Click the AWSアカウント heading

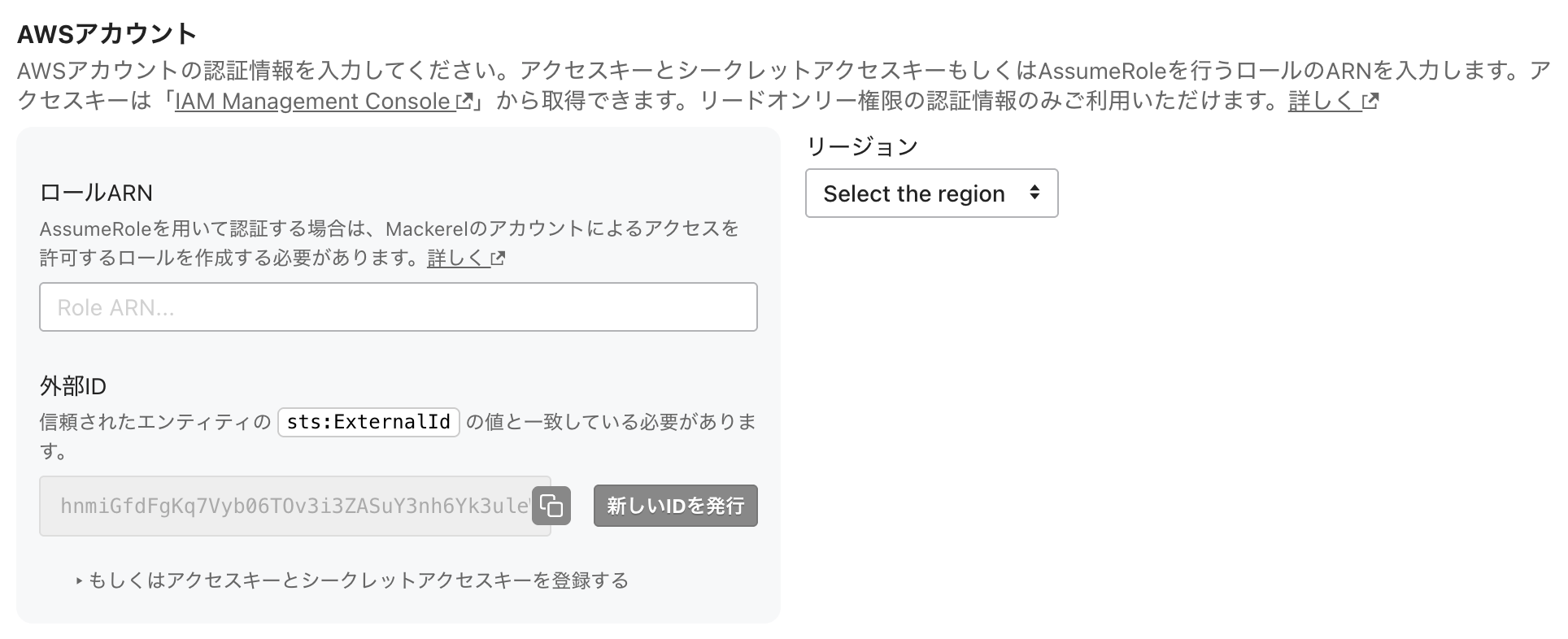pos(107,33)
